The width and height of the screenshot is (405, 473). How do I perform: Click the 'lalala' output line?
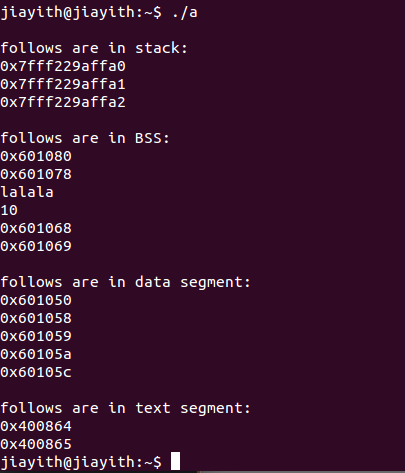[x=27, y=192]
